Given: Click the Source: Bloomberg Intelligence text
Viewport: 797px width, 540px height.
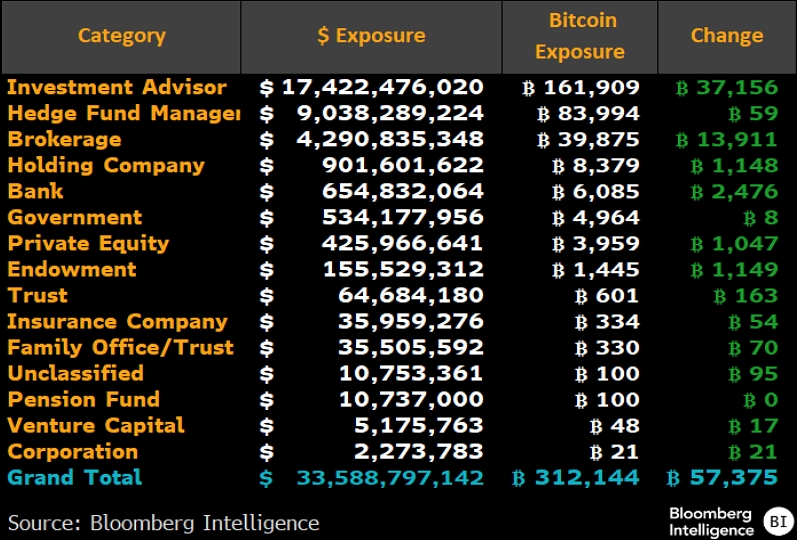Looking at the screenshot, I should tap(164, 522).
